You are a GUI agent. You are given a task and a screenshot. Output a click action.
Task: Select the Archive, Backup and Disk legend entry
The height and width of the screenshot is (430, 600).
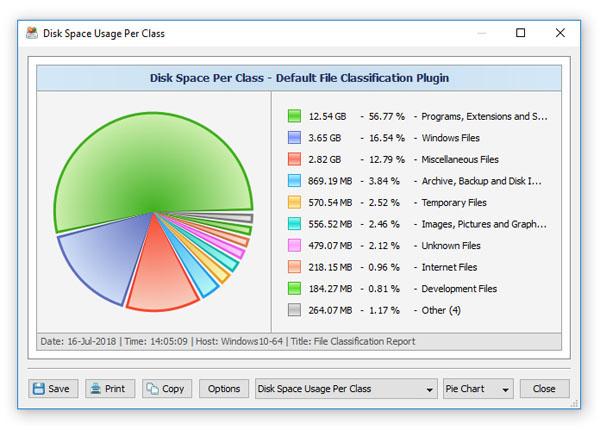click(x=483, y=181)
